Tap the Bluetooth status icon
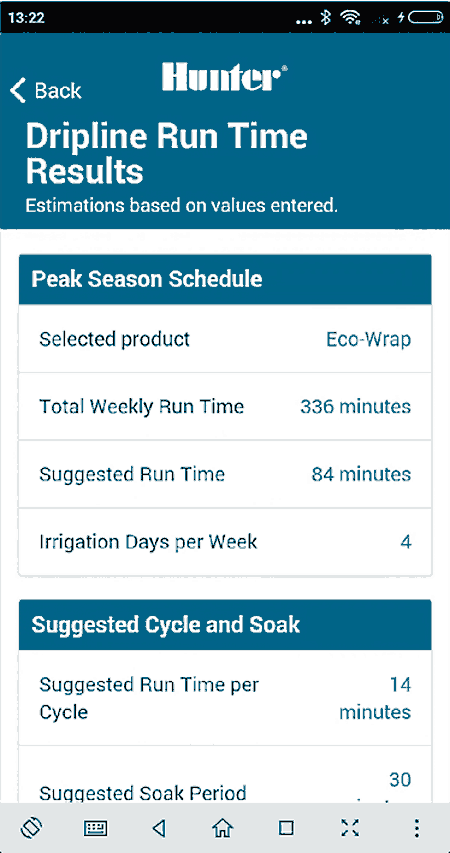Viewport: 450px width, 853px height. (x=325, y=17)
